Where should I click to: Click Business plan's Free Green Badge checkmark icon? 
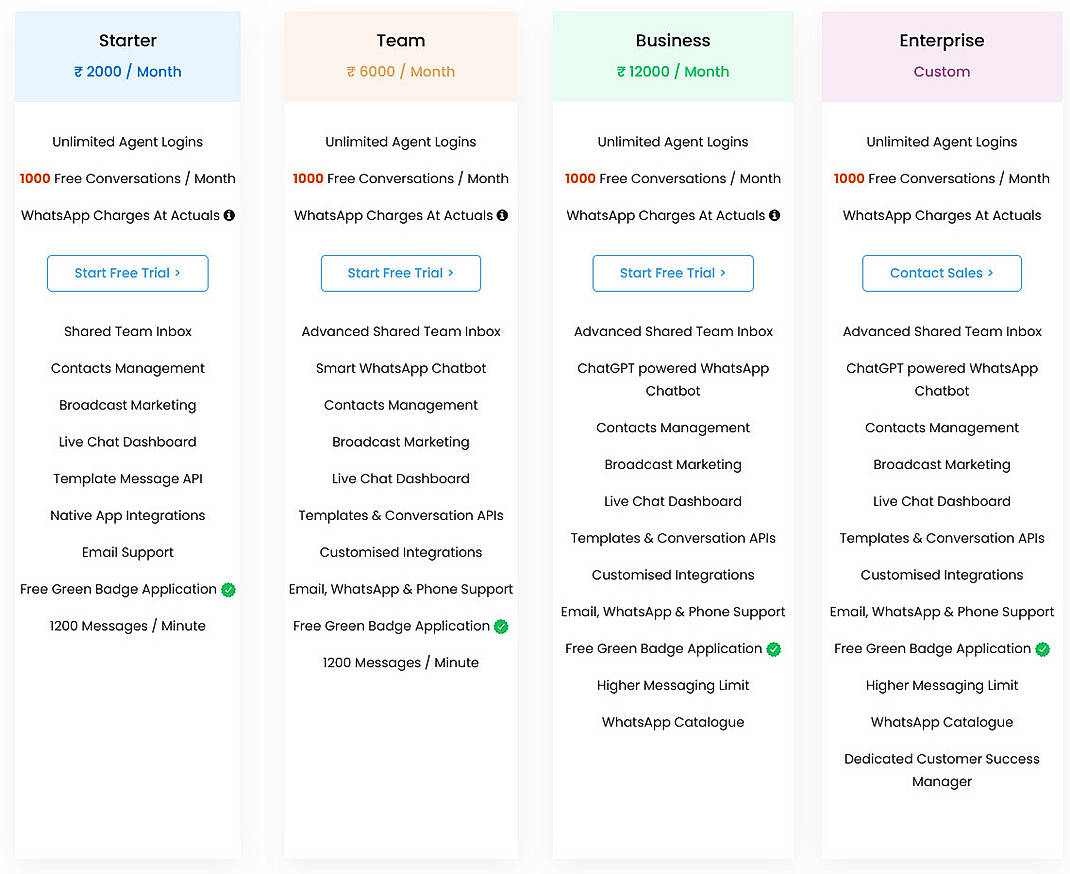click(x=772, y=649)
